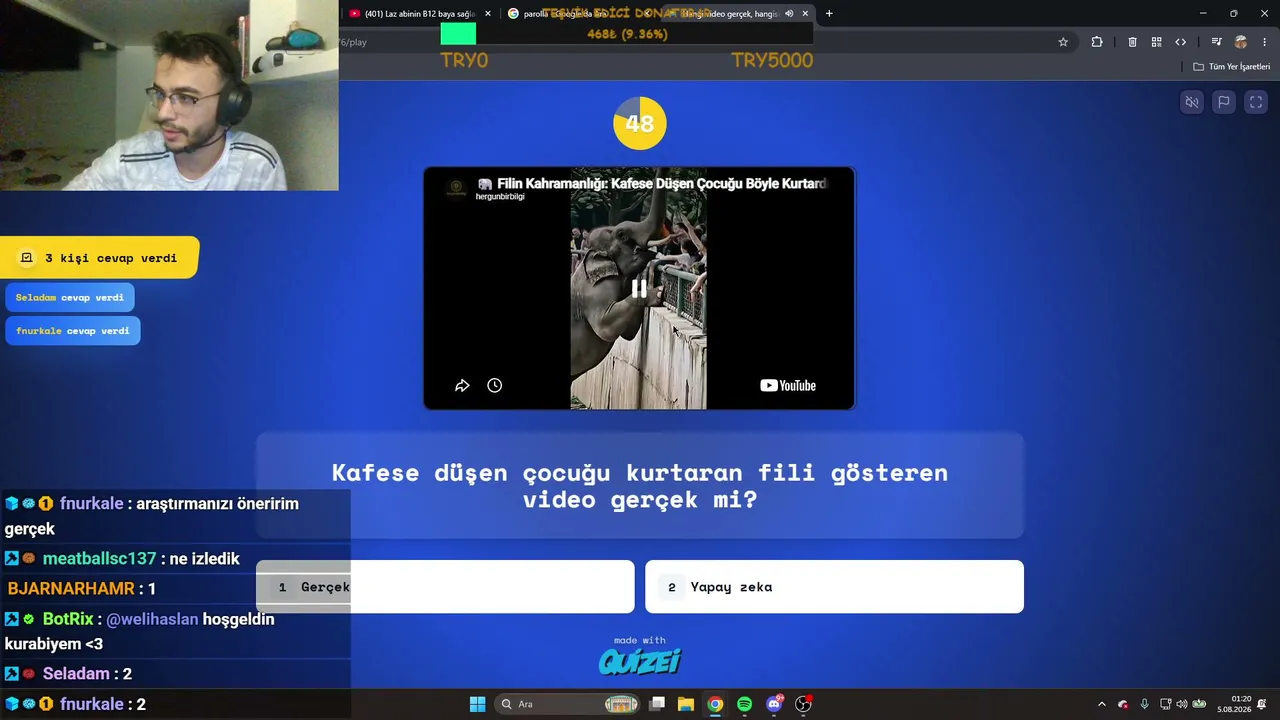Image resolution: width=1280 pixels, height=720 pixels.
Task: Open the Windows Start menu
Action: 477,704
